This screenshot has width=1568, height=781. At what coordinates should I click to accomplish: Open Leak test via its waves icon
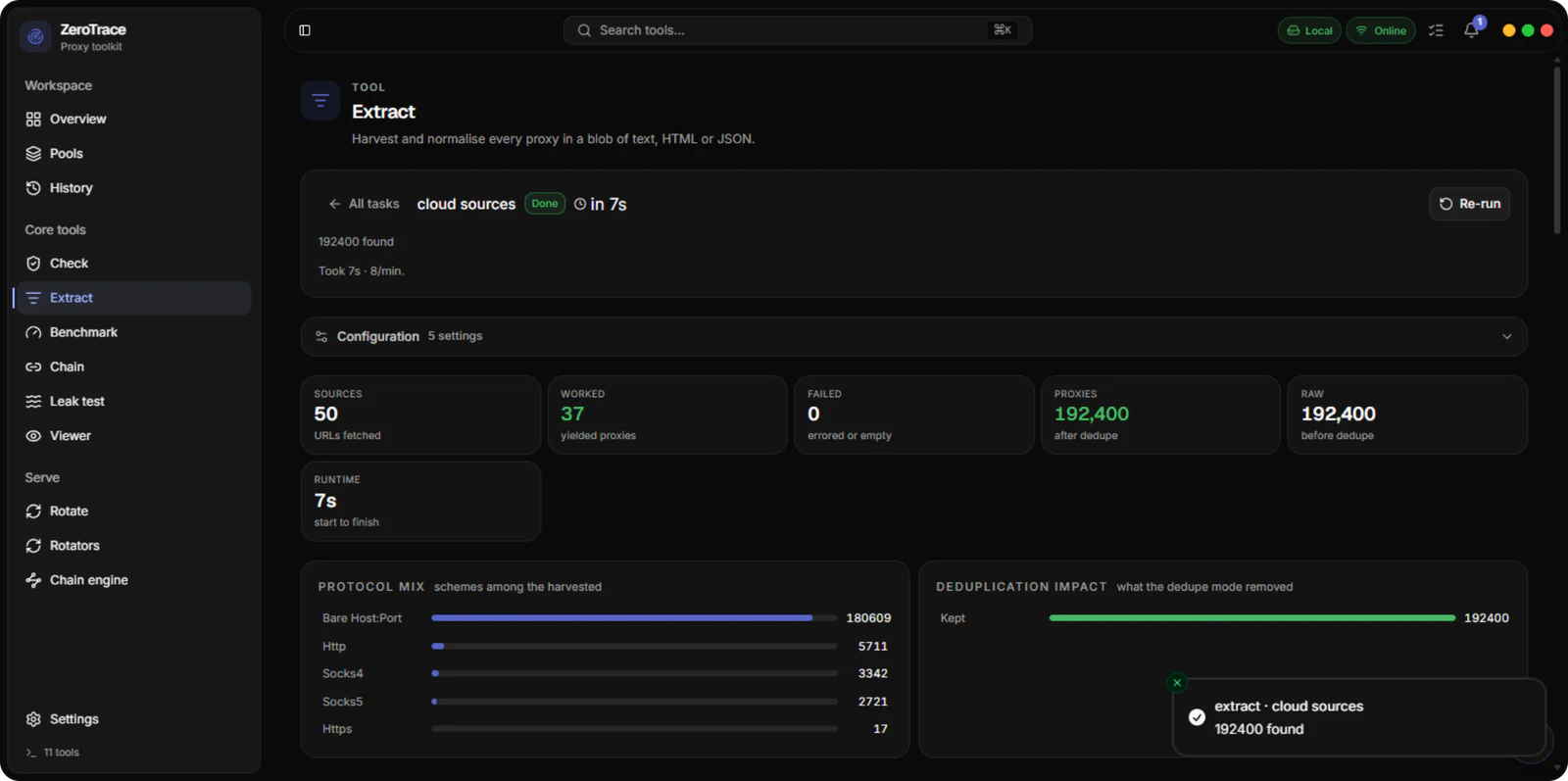point(33,401)
